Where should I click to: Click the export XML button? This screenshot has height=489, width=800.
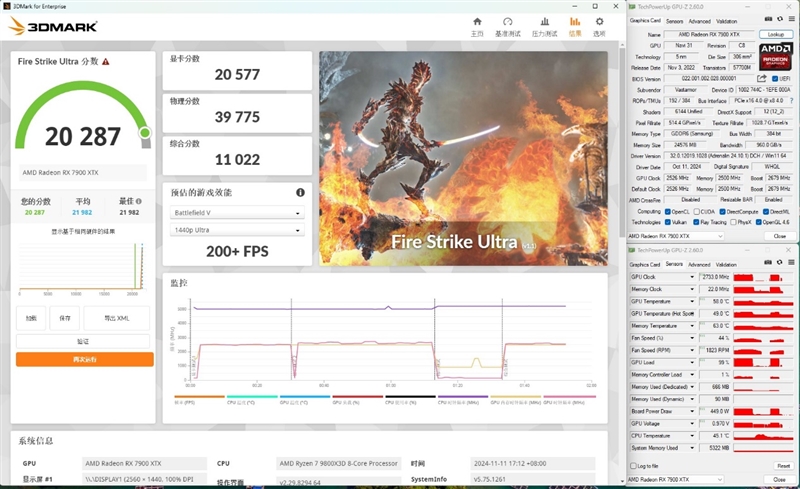117,318
